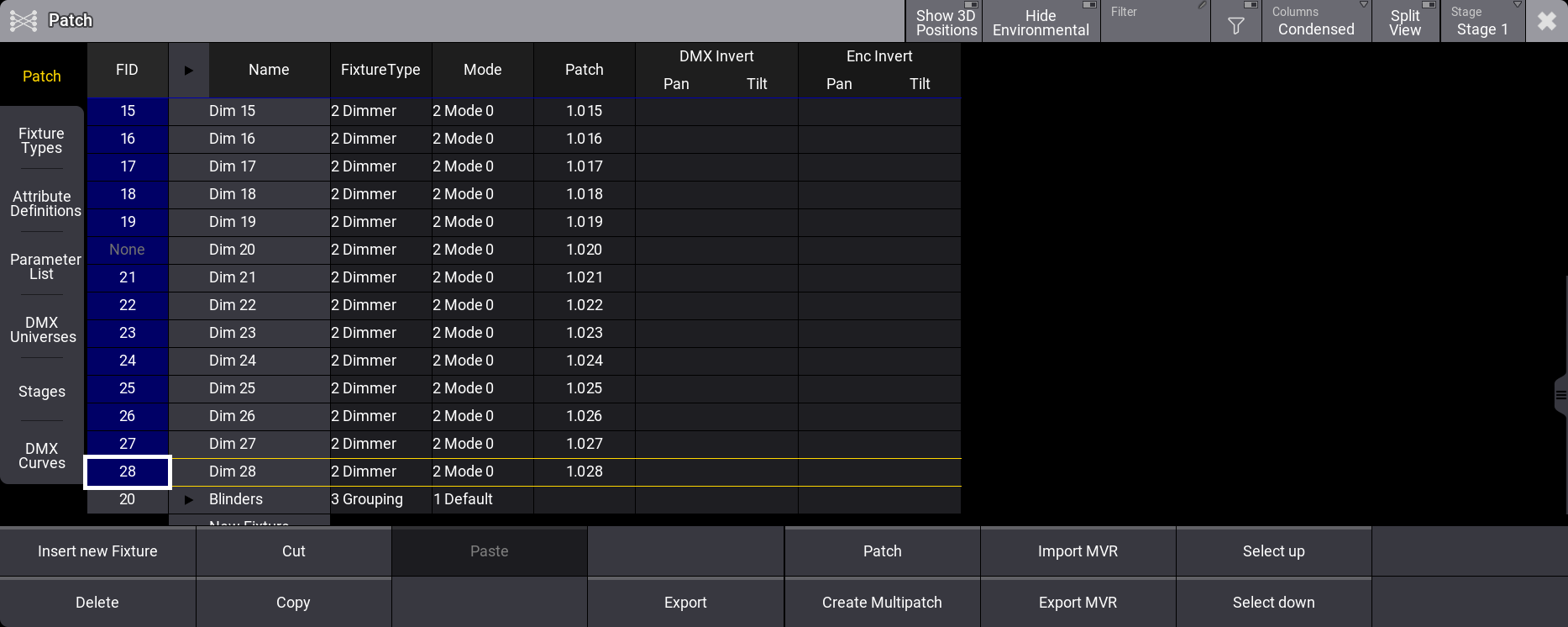Click the pencil edit icon in Filter field
Screen dimensions: 1568x627
point(1202,6)
